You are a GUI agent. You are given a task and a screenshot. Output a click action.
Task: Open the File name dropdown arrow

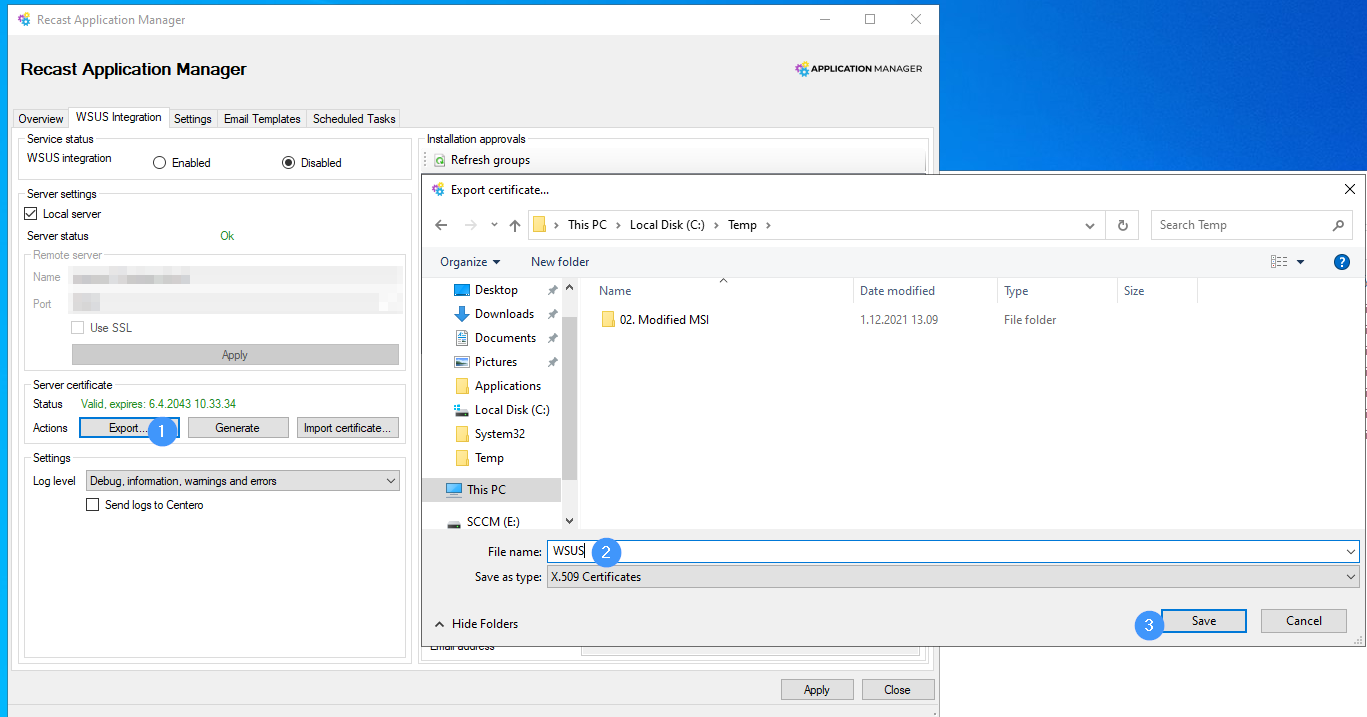(1351, 551)
